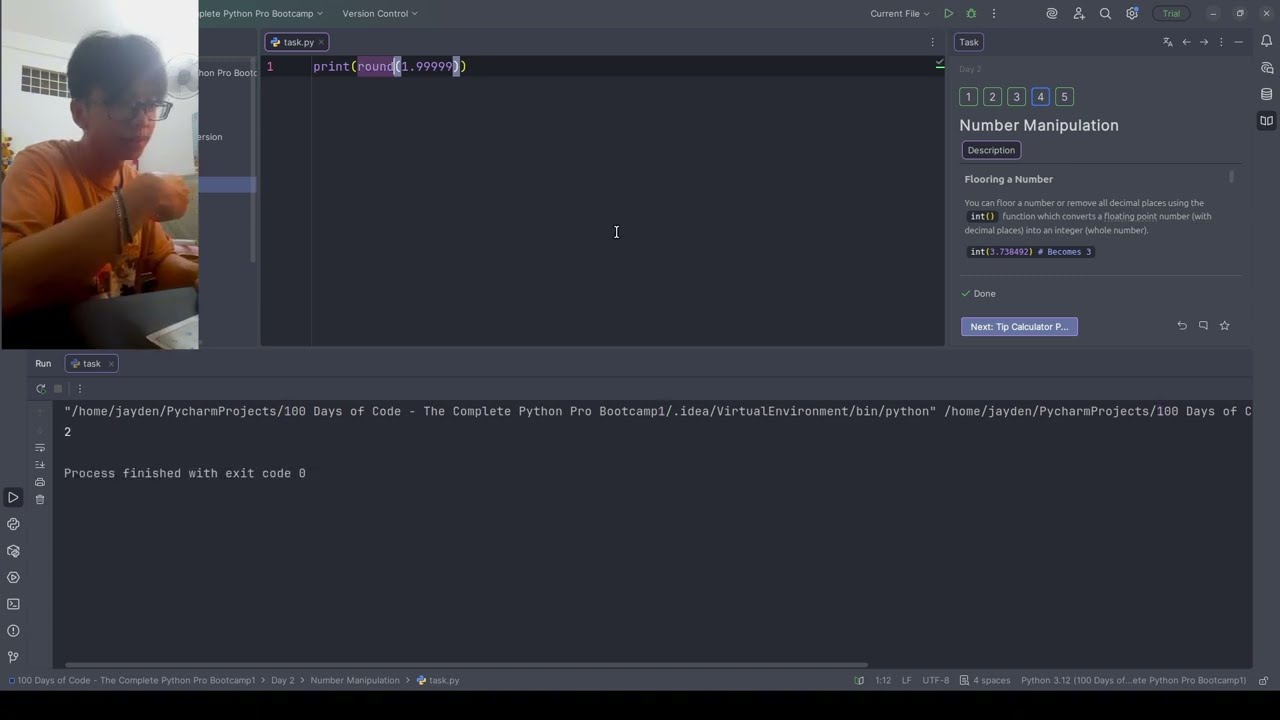
Task: Expand Current File run configuration dropdown
Action: pos(900,14)
